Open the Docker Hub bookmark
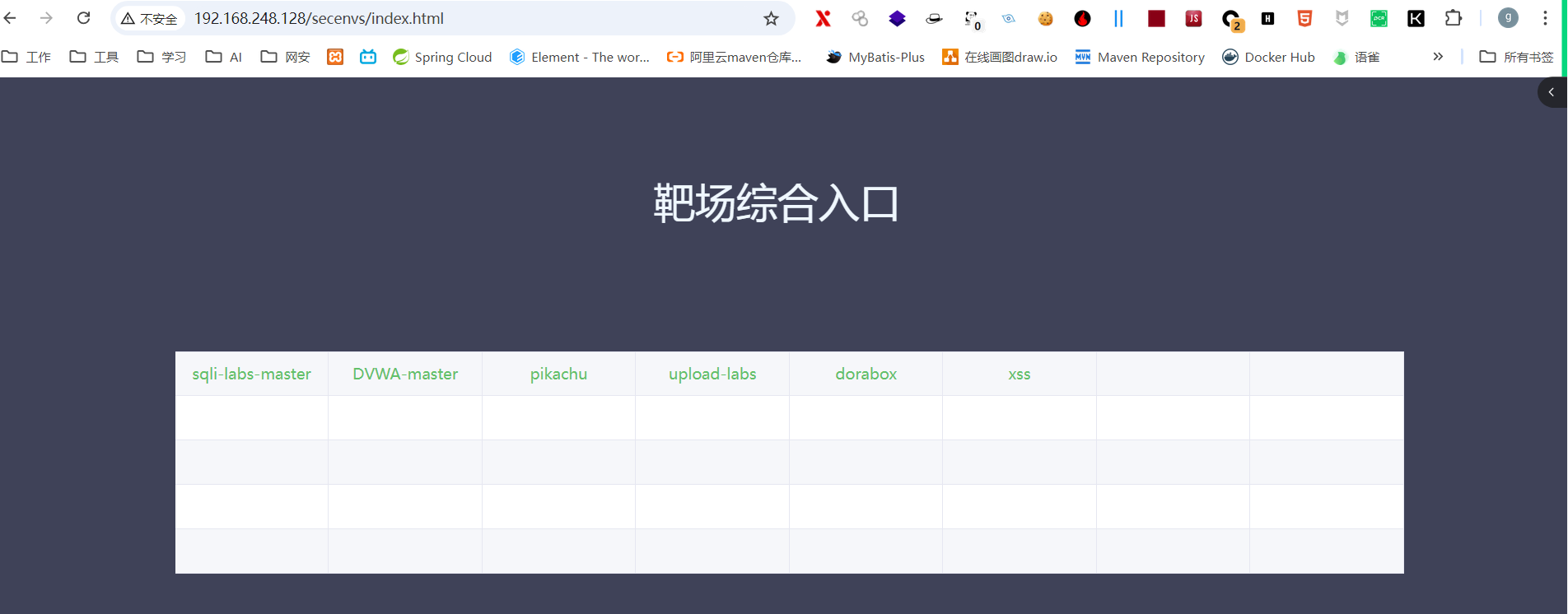 point(1268,57)
